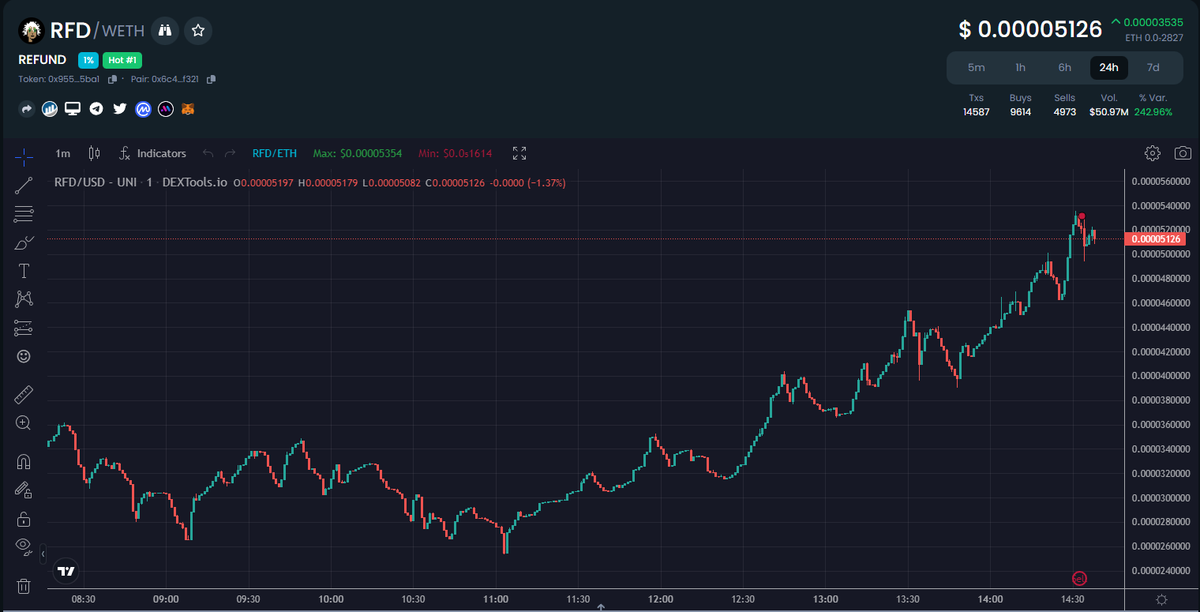1200x612 pixels.
Task: Click the main price $ 0.00005126
Action: (1030, 29)
